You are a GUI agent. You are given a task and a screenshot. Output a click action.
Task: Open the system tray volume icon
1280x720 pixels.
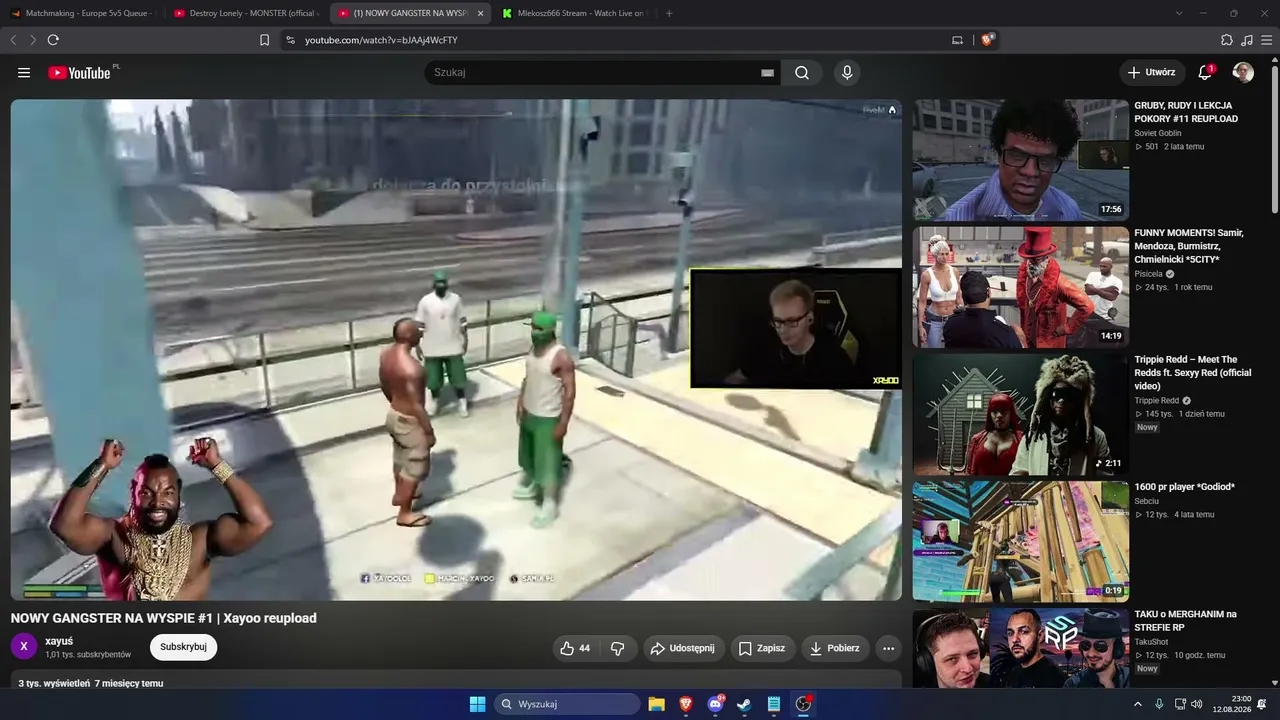tap(1197, 704)
